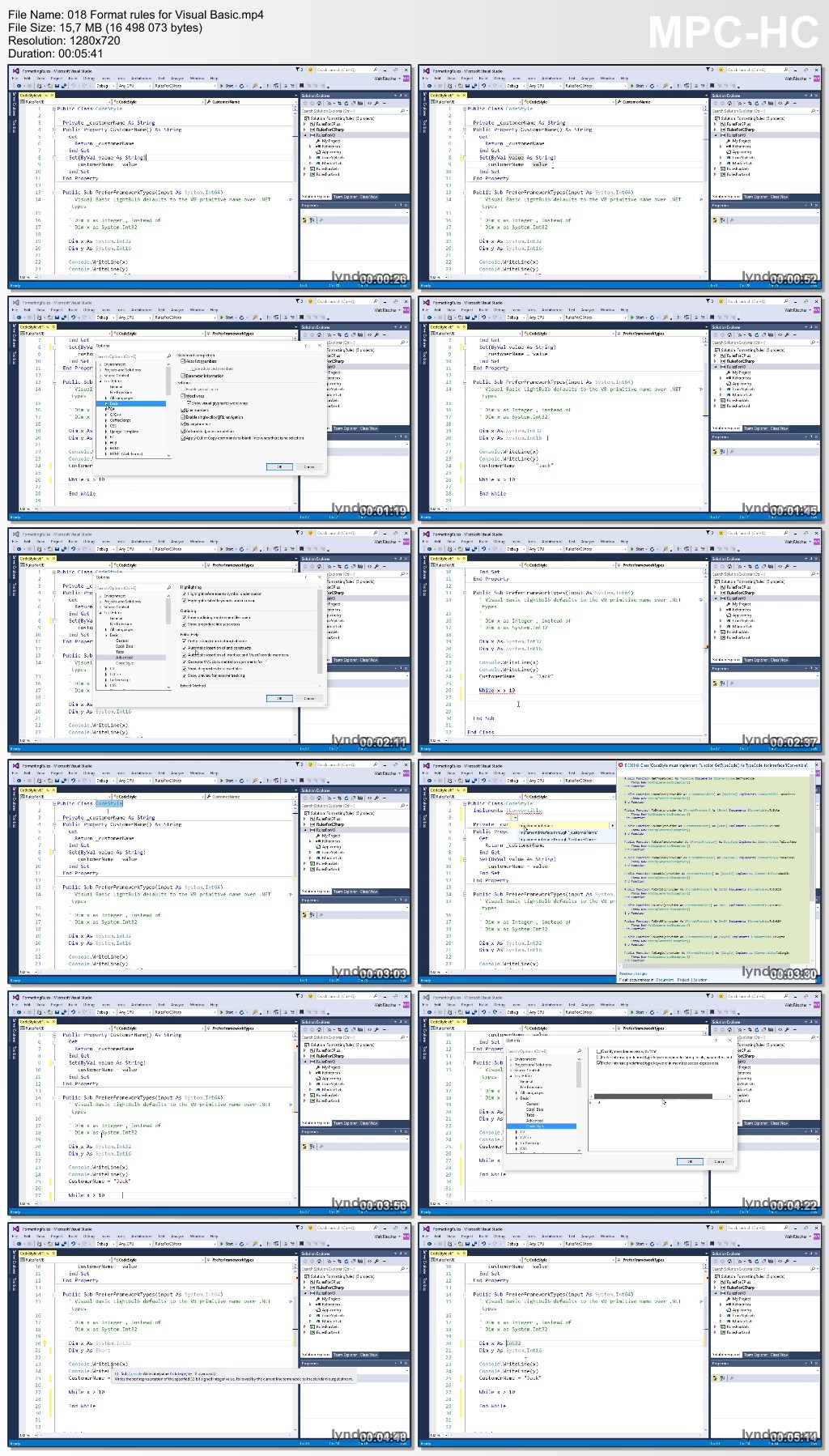Expand the C/C++ node in Options, frame 00:01:19
The image size is (829, 1456).
[106, 414]
